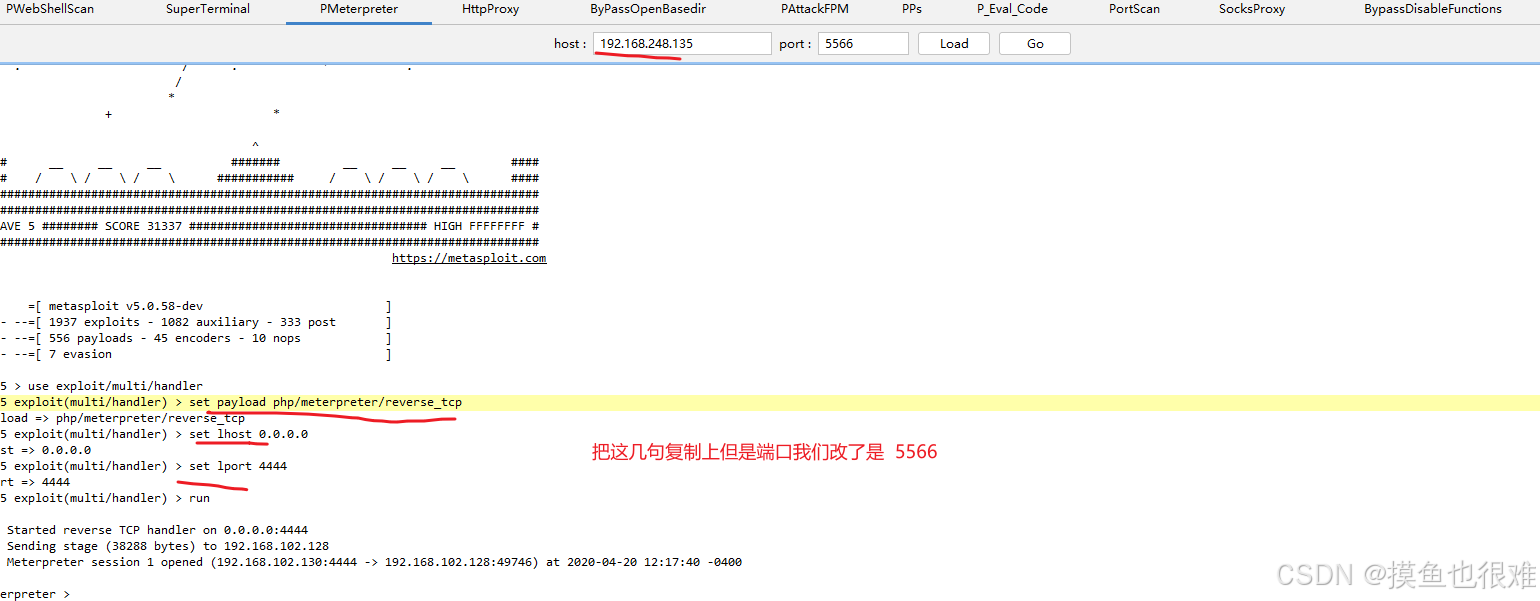The width and height of the screenshot is (1540, 601).
Task: Open the P_Eval_Code tab
Action: pos(1012,9)
